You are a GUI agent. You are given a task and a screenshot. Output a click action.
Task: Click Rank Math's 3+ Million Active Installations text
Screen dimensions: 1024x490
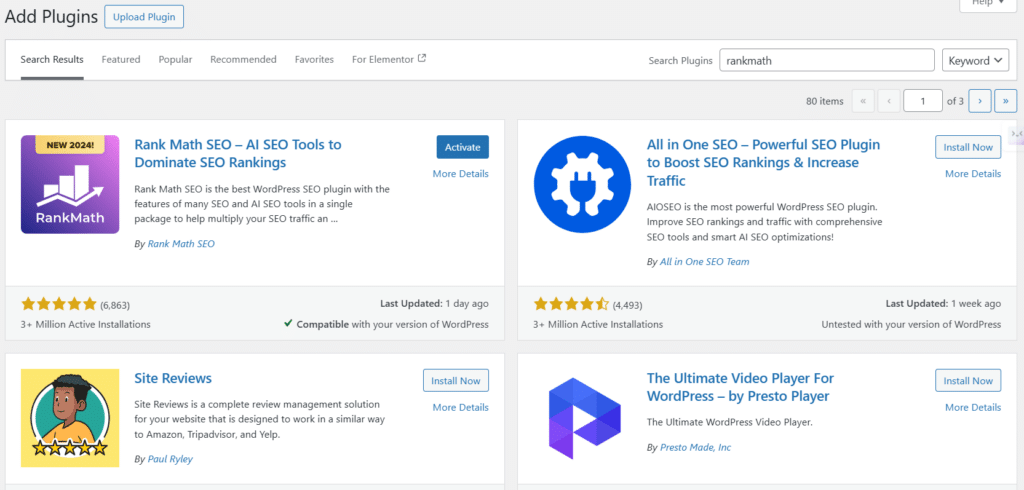[86, 324]
